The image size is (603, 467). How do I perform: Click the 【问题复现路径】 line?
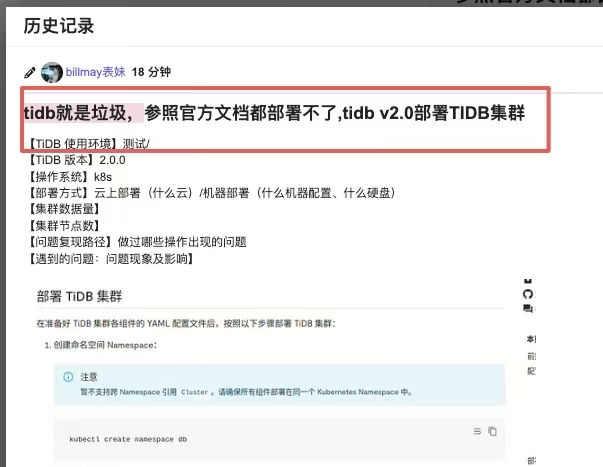pyautogui.click(x=135, y=242)
